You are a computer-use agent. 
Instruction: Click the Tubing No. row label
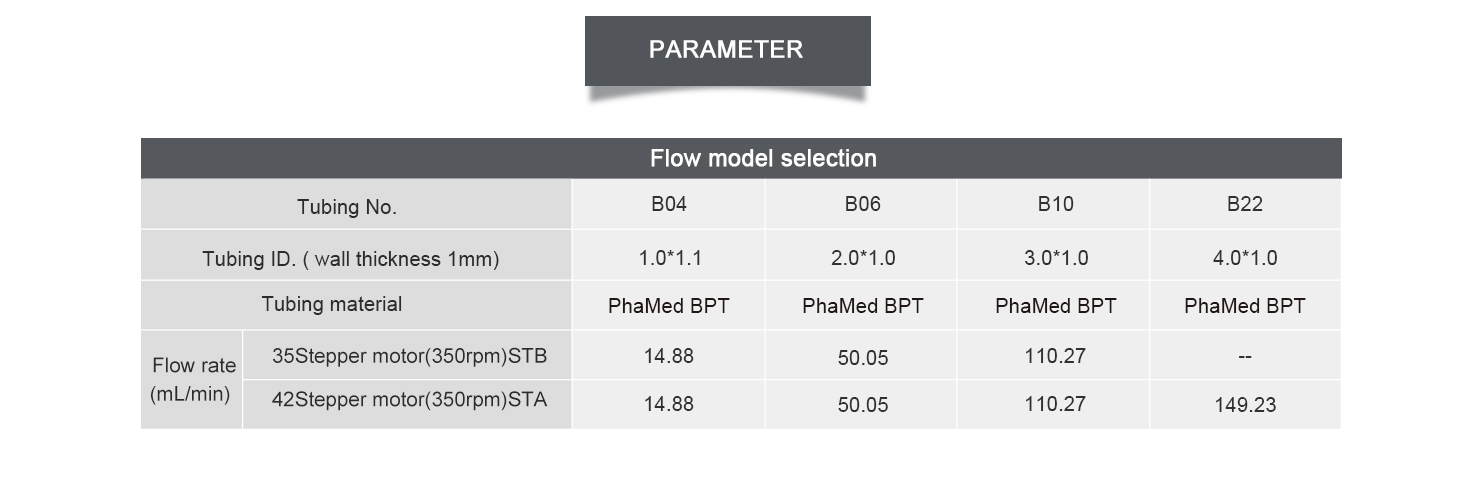(347, 207)
